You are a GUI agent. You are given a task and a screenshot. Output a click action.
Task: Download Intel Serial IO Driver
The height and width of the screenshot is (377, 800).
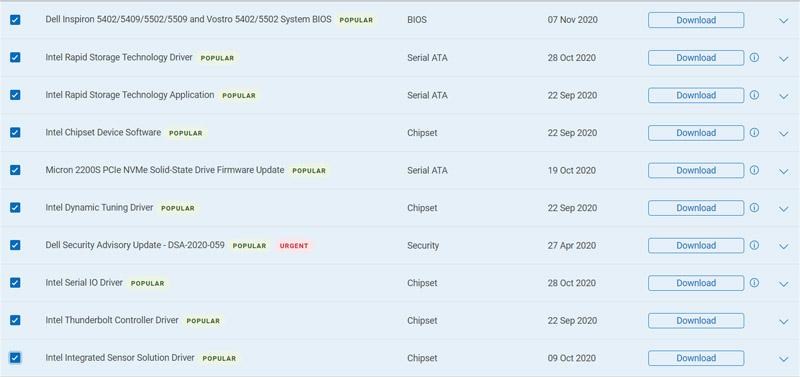tap(696, 283)
